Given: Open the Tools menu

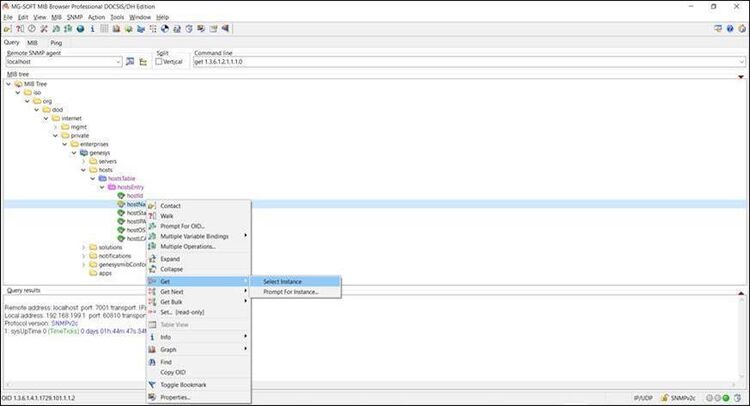Looking at the screenshot, I should [x=117, y=17].
